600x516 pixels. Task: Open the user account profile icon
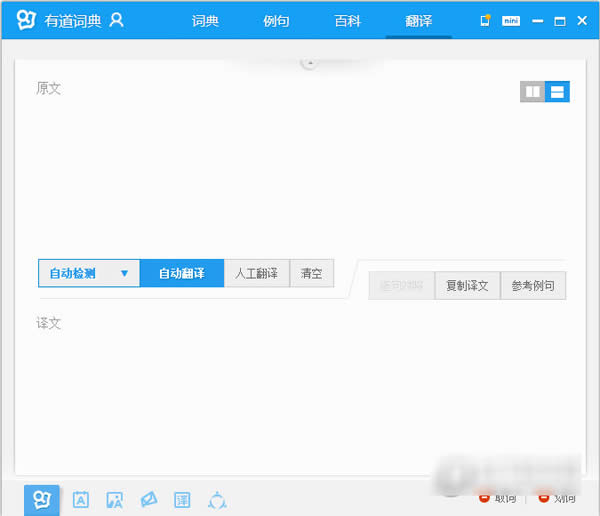[x=116, y=20]
